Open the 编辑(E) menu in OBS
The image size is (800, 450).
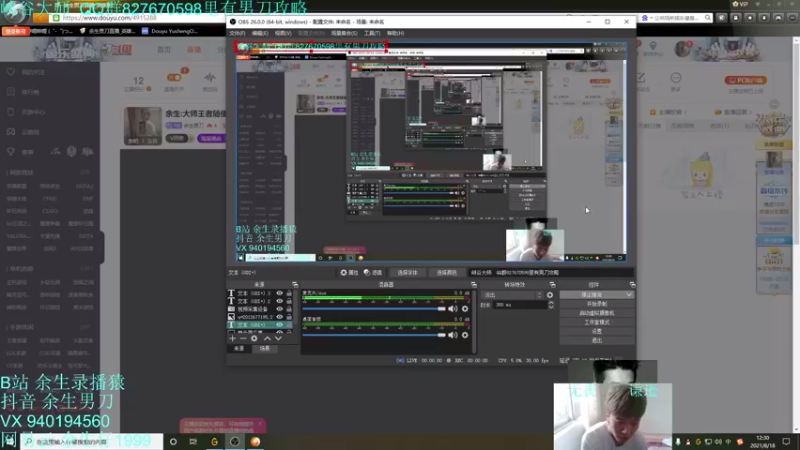(260, 33)
